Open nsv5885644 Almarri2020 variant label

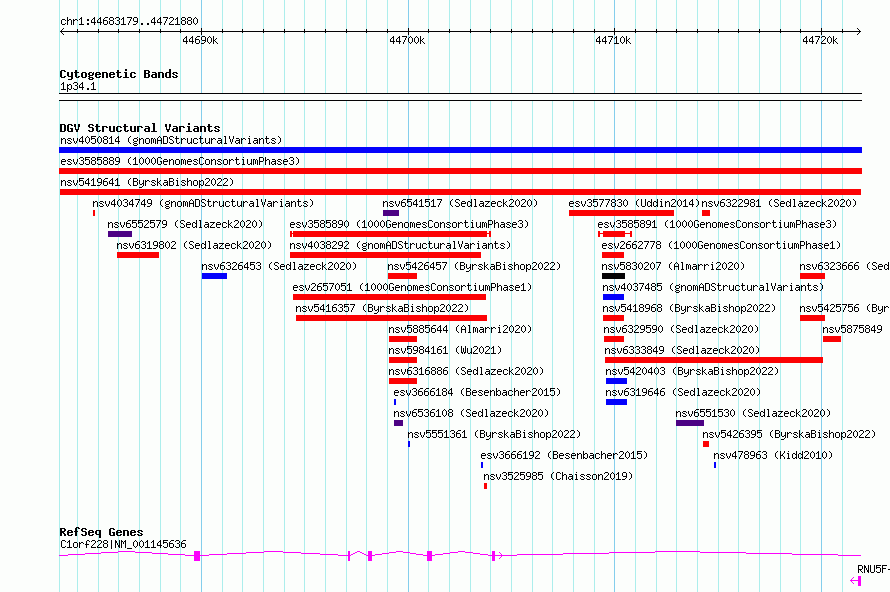(x=460, y=329)
